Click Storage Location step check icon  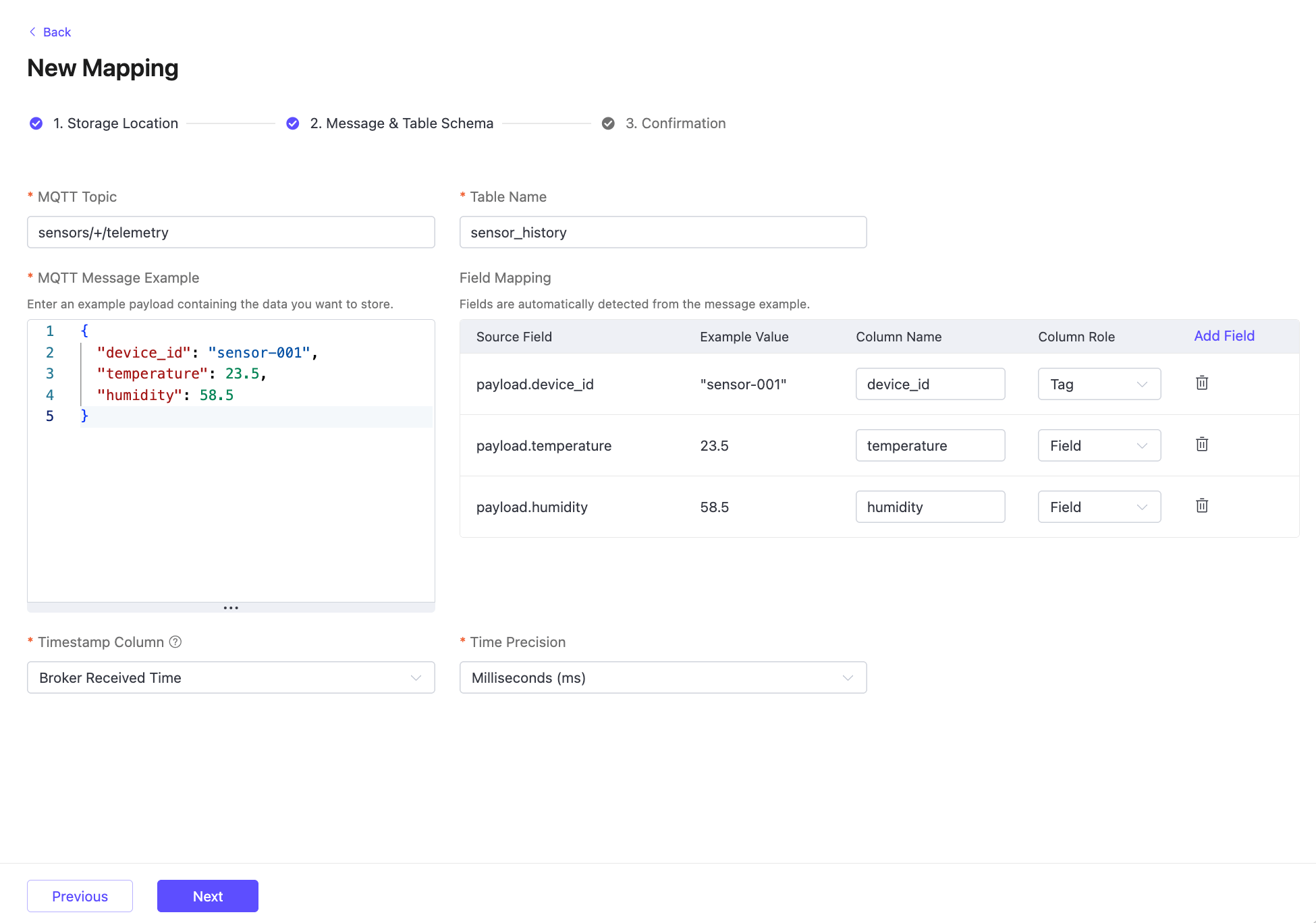point(36,123)
